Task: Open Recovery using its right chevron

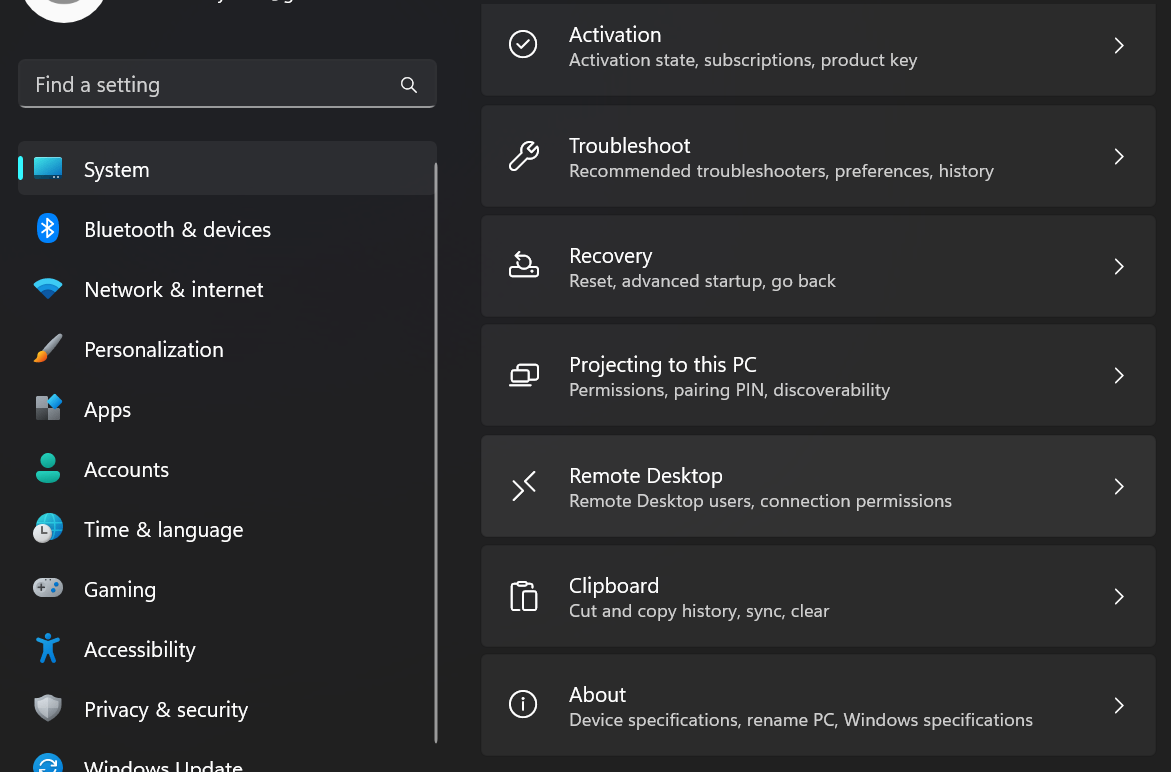Action: (x=1119, y=267)
